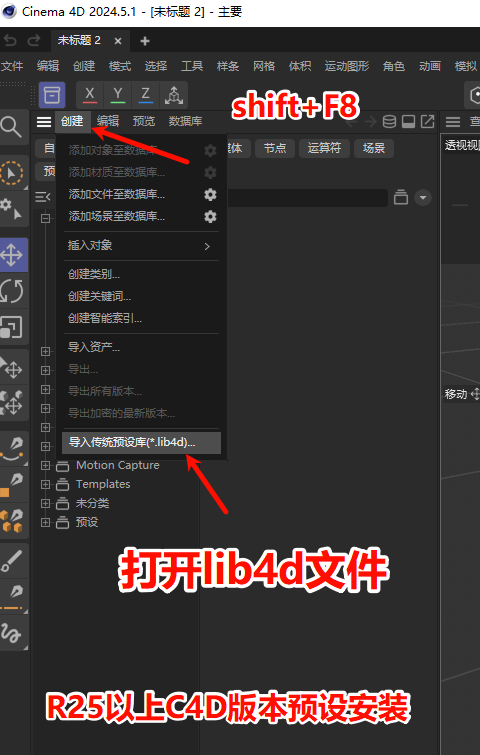This screenshot has height=755, width=480.
Task: Open settings gear for 添加场景至数据库
Action: click(x=210, y=217)
